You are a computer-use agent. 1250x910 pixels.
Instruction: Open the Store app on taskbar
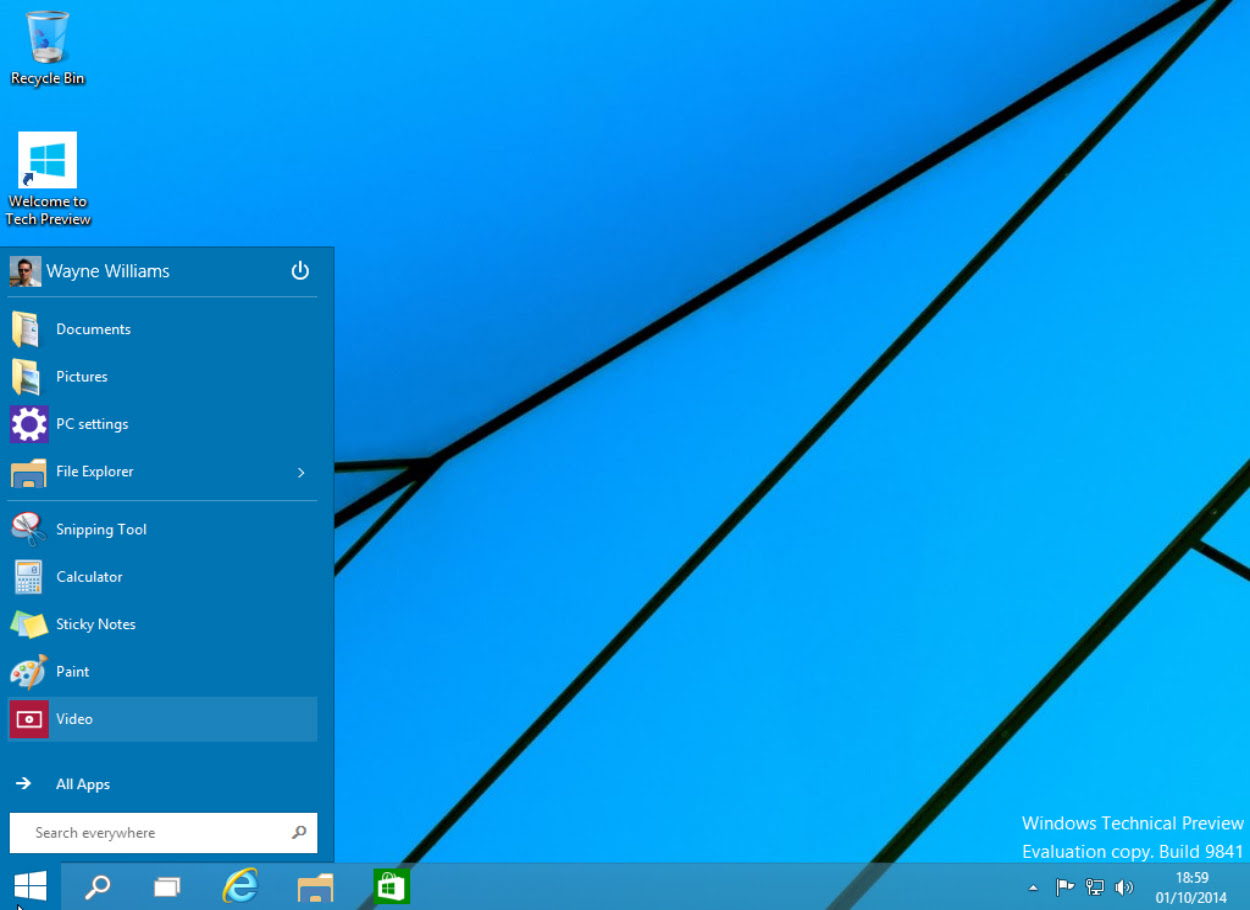click(x=391, y=886)
